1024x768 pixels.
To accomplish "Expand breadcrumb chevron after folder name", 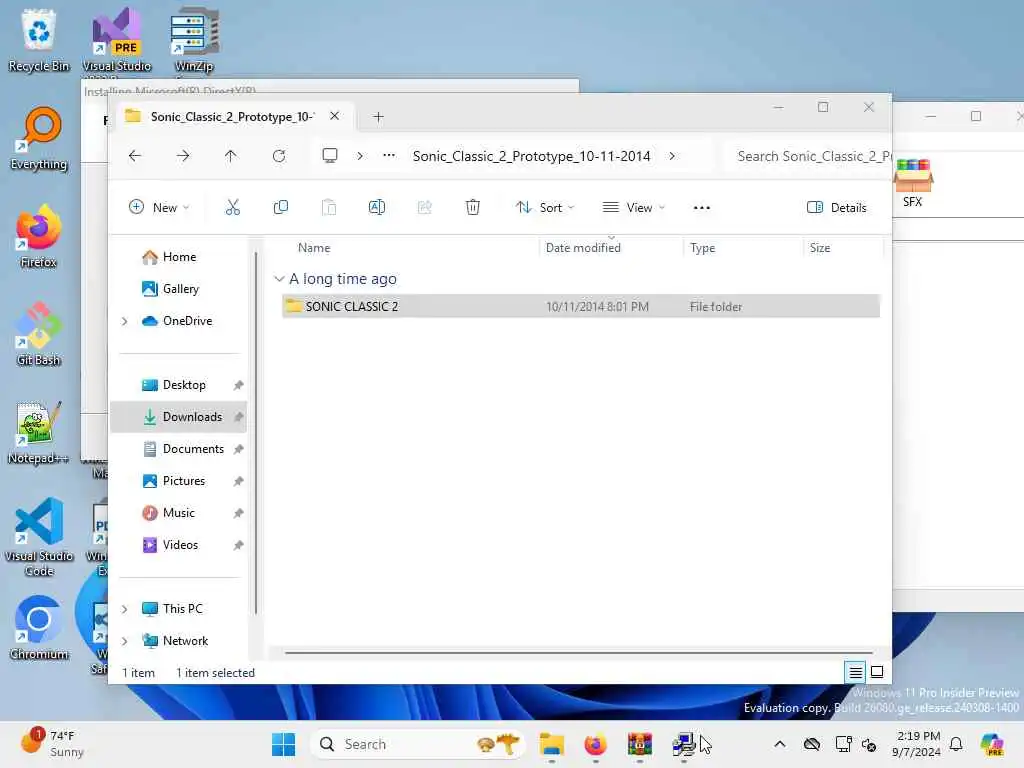I will pos(672,156).
